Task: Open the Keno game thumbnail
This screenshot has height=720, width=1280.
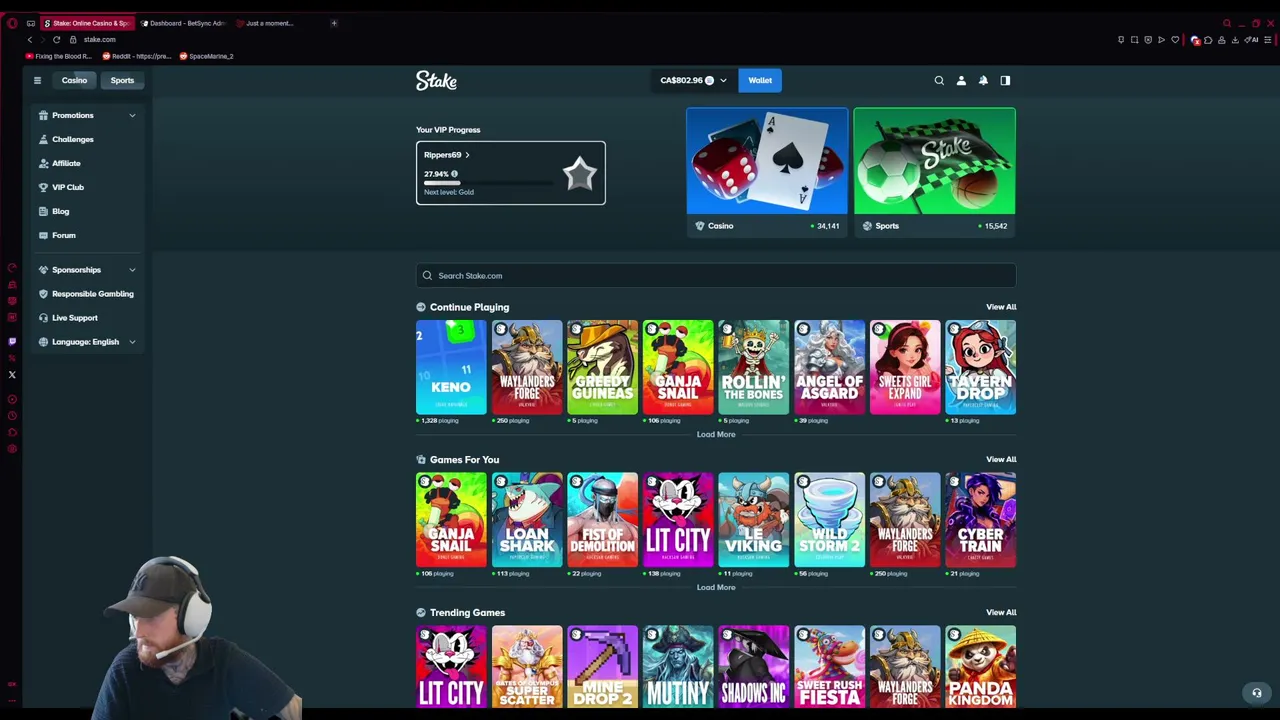Action: click(451, 367)
